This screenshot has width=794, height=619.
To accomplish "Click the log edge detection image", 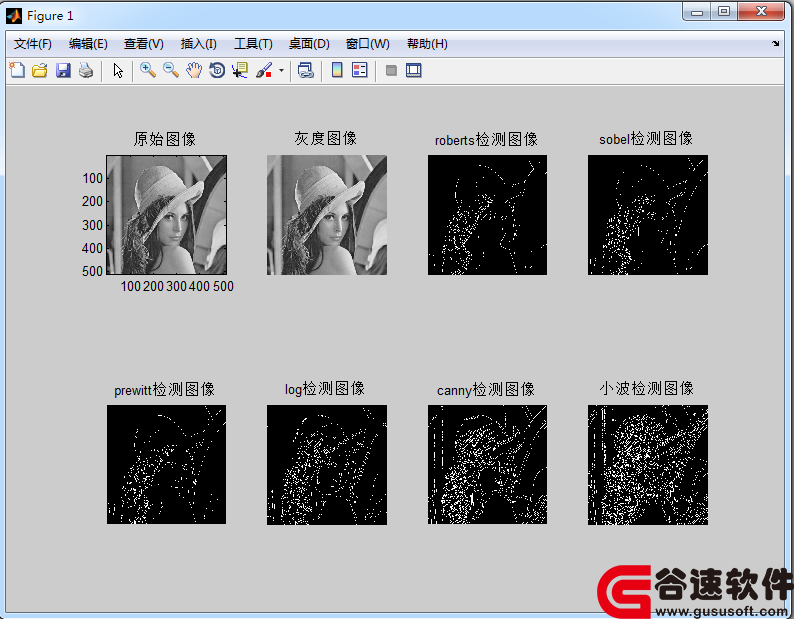I will pyautogui.click(x=327, y=465).
